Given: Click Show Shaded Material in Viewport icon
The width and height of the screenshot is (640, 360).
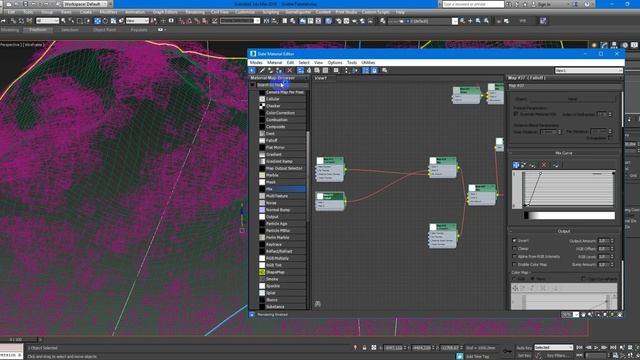Looking at the screenshot, I should point(317,71).
